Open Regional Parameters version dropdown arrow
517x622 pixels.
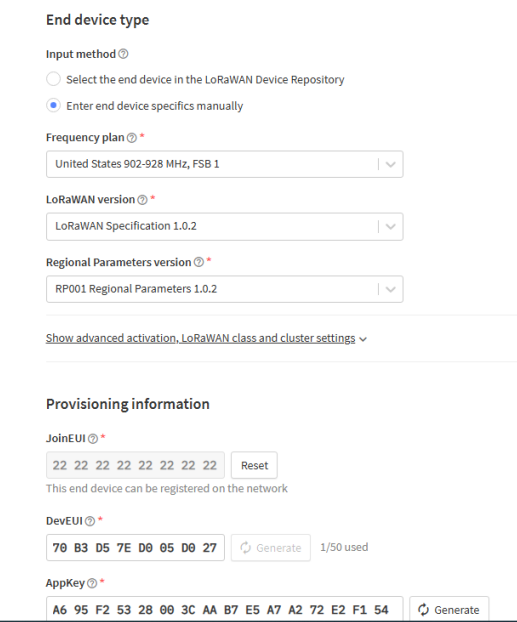[x=390, y=289]
